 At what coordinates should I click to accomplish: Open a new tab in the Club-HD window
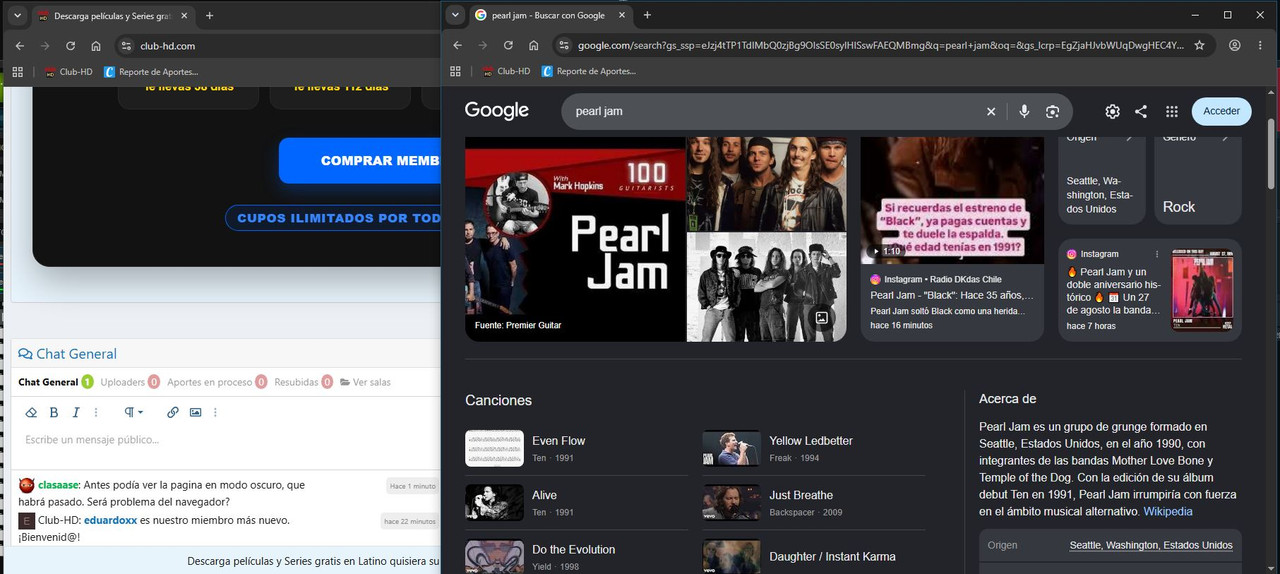209,16
